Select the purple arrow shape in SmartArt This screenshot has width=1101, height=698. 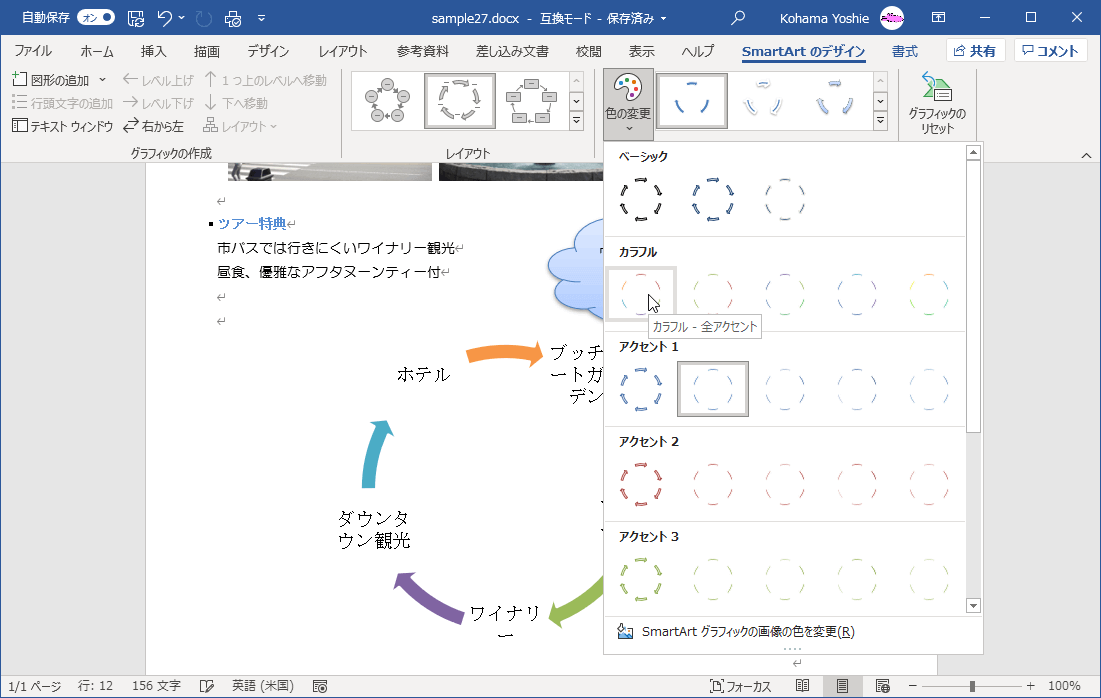click(x=430, y=597)
